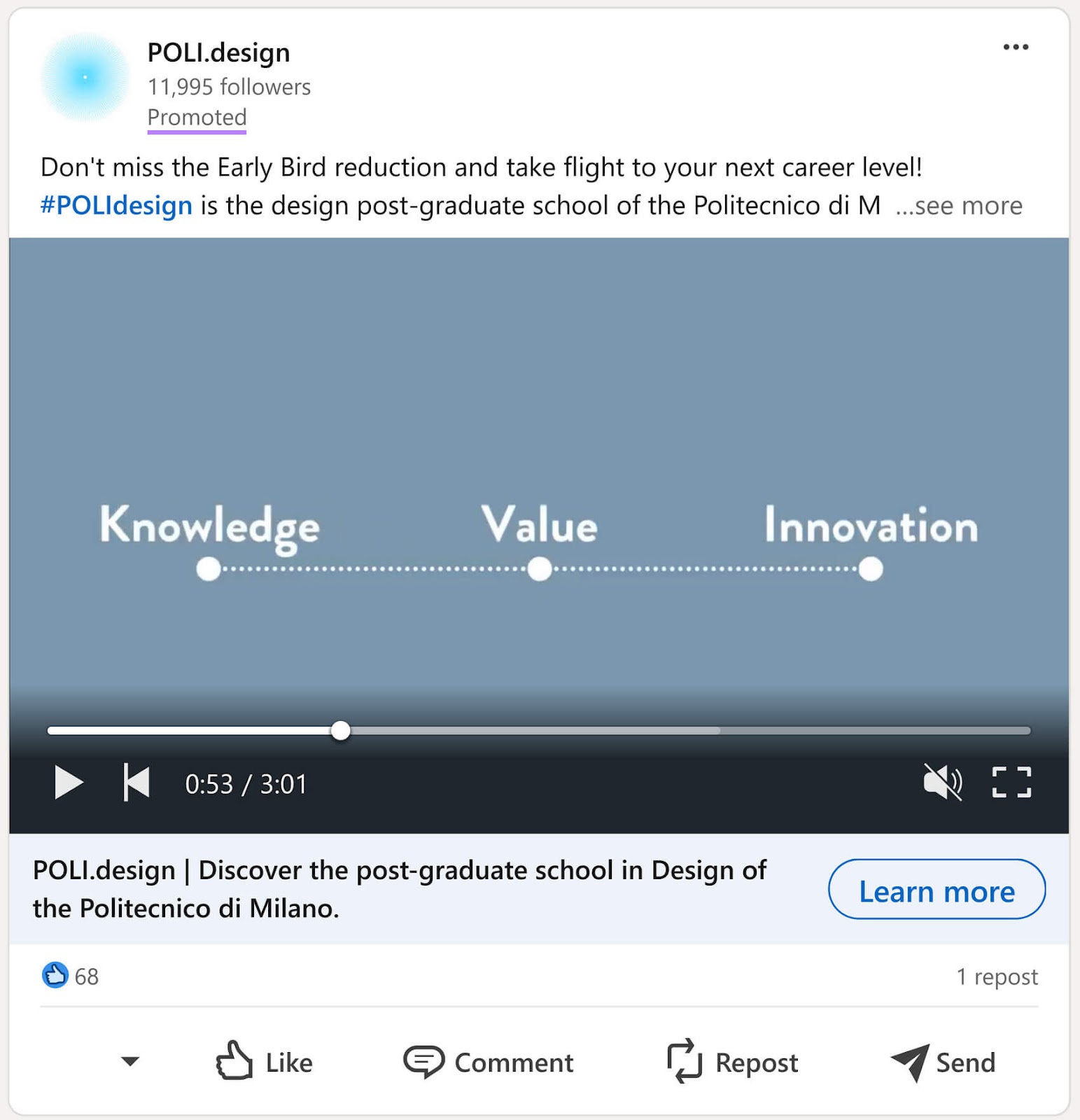Repost this post

732,1062
